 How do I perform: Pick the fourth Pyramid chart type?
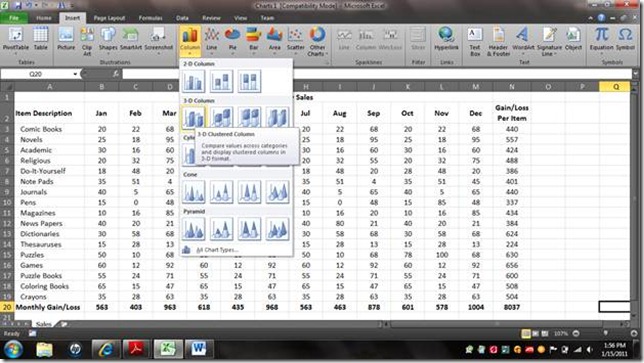pos(277,229)
